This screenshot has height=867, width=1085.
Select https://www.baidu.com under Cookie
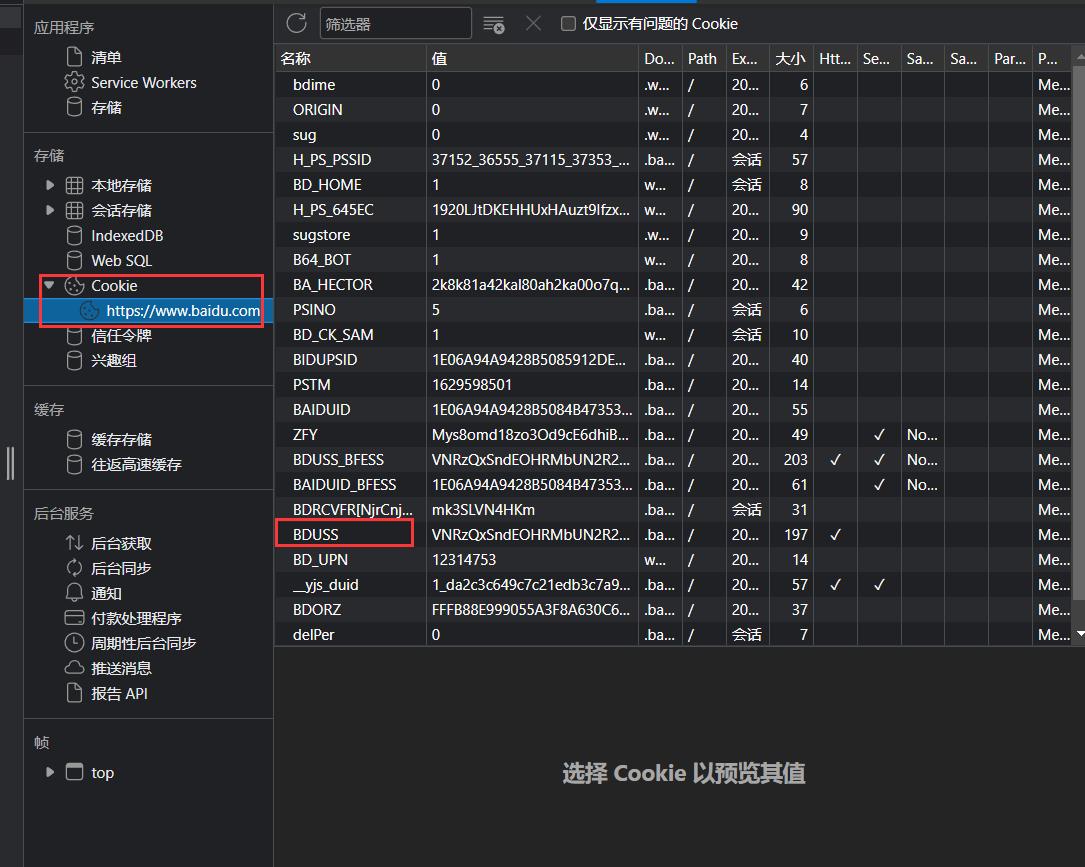point(182,311)
